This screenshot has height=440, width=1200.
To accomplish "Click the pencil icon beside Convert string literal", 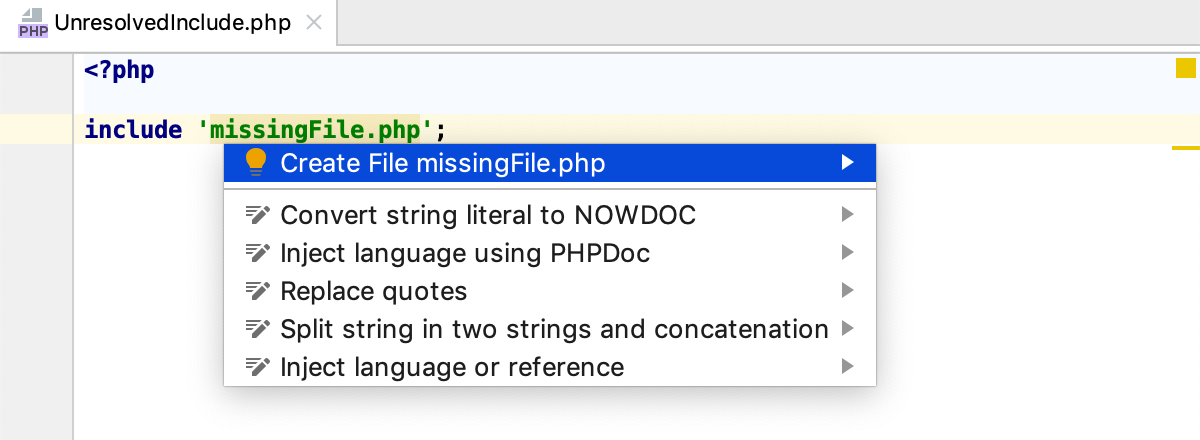I will [258, 215].
